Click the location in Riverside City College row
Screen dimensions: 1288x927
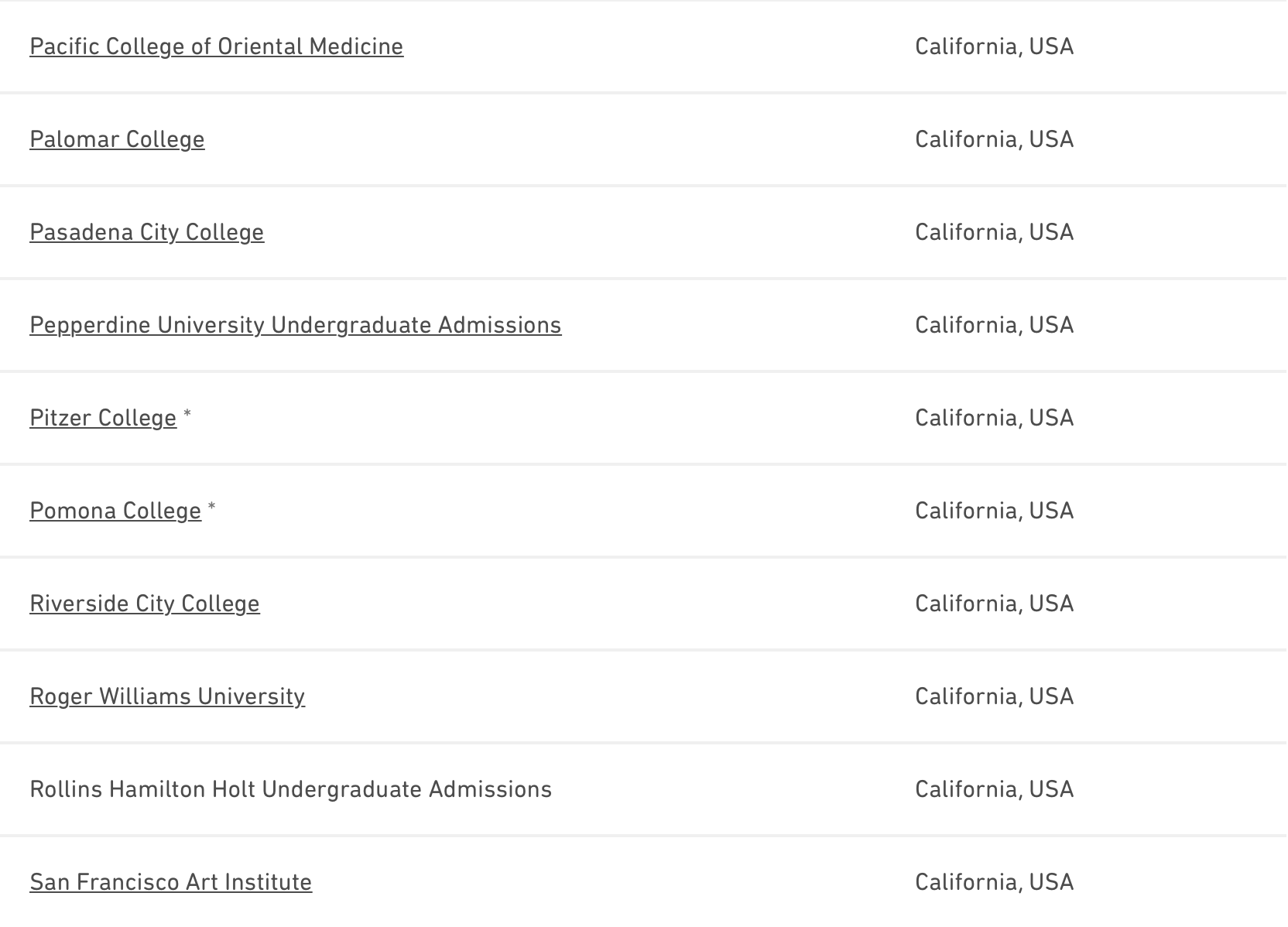(x=994, y=604)
